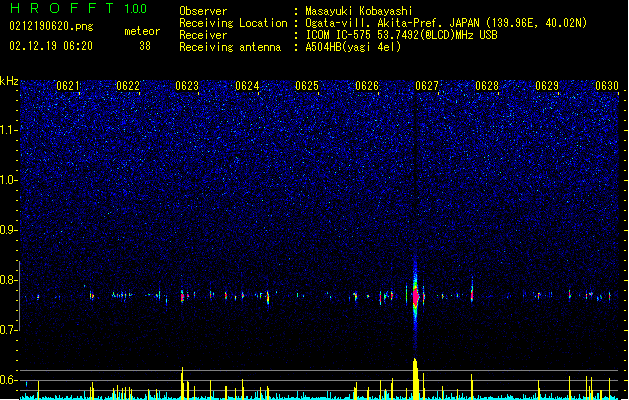Click the meteor label above the count
The width and height of the screenshot is (629, 400).
coord(142,31)
